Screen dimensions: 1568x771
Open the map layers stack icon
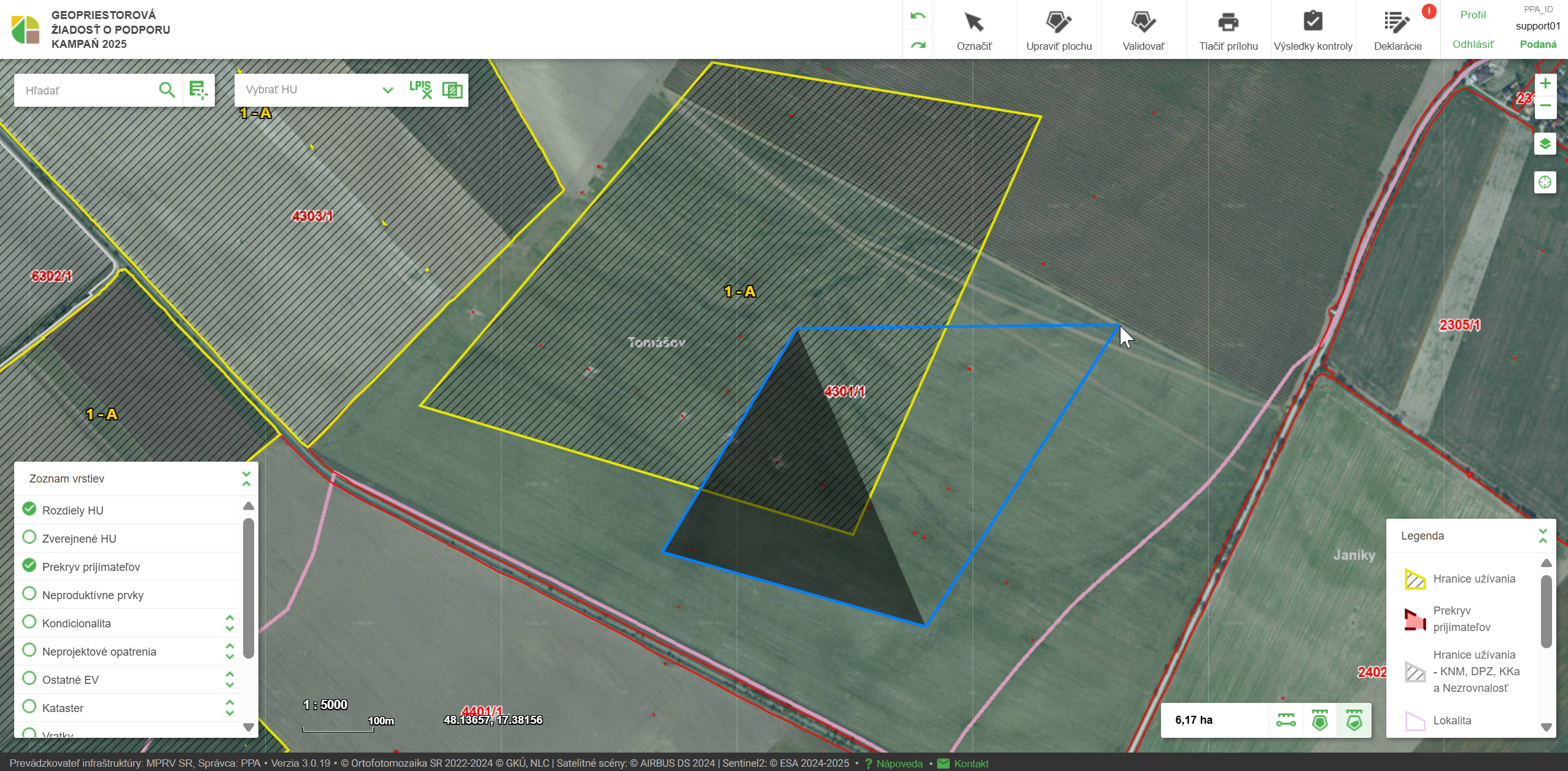pyautogui.click(x=1545, y=144)
